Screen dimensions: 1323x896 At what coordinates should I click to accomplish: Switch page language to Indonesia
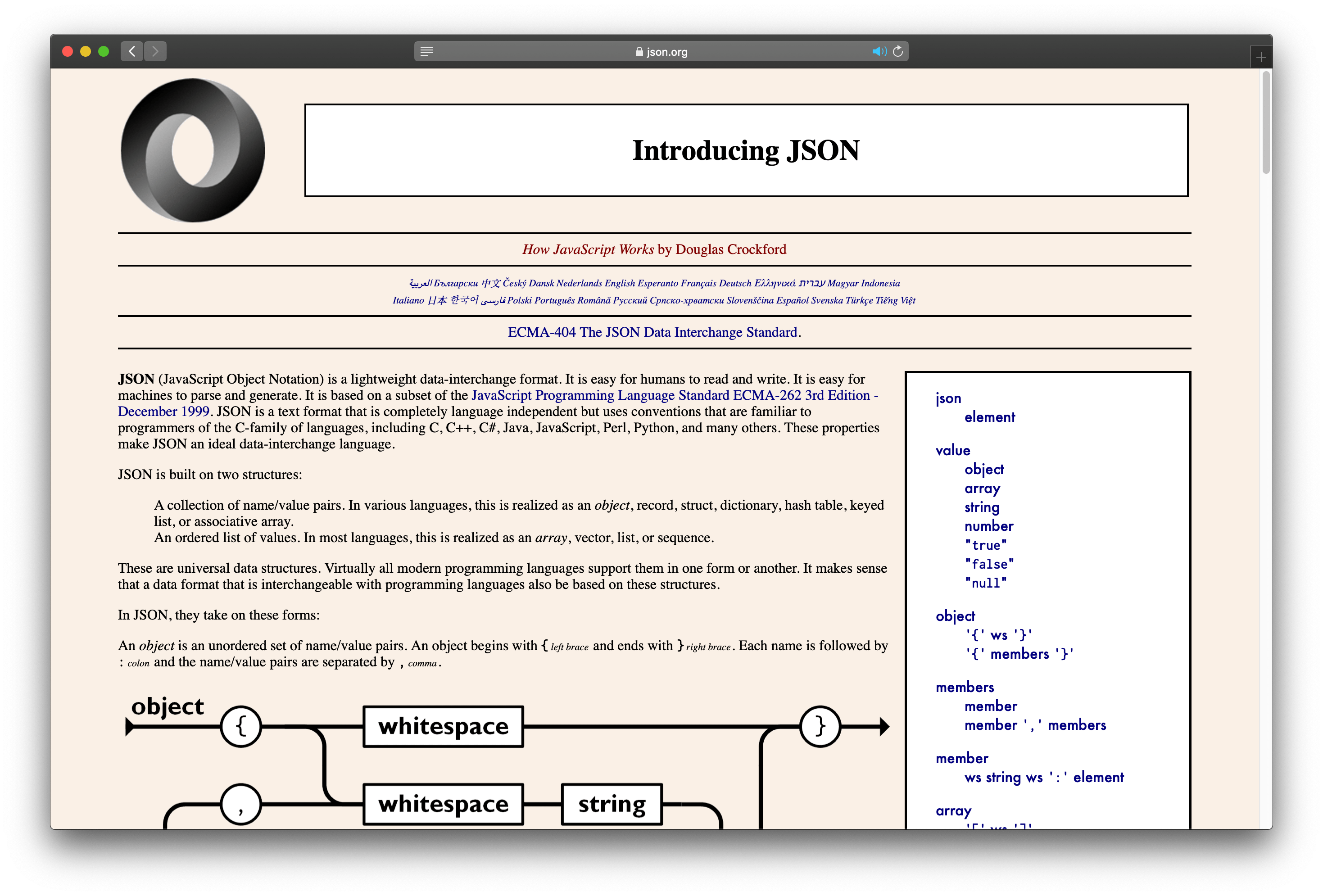(x=881, y=284)
